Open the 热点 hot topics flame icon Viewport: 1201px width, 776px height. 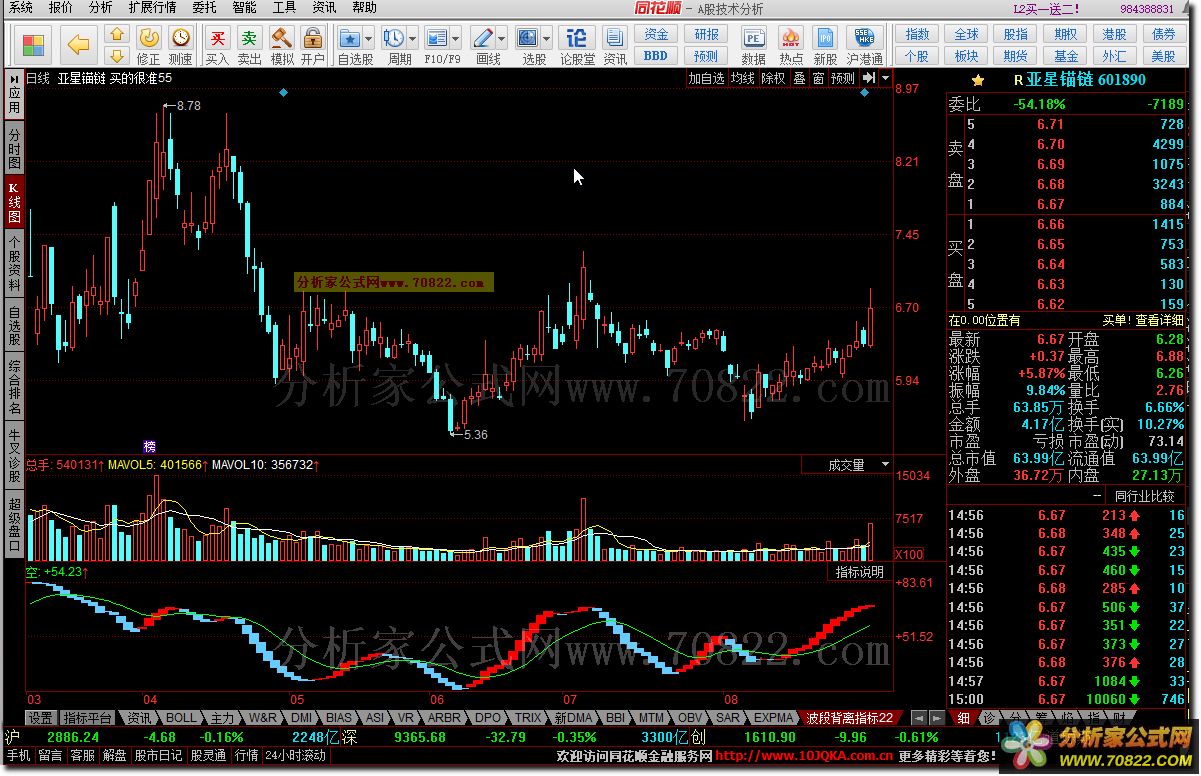tap(790, 46)
